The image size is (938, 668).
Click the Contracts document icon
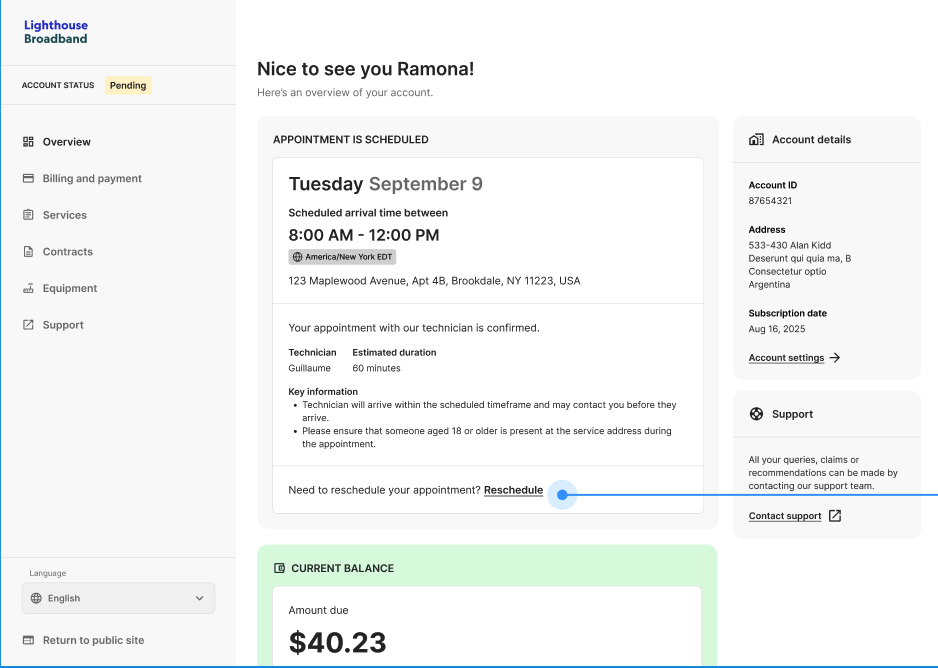pos(28,251)
